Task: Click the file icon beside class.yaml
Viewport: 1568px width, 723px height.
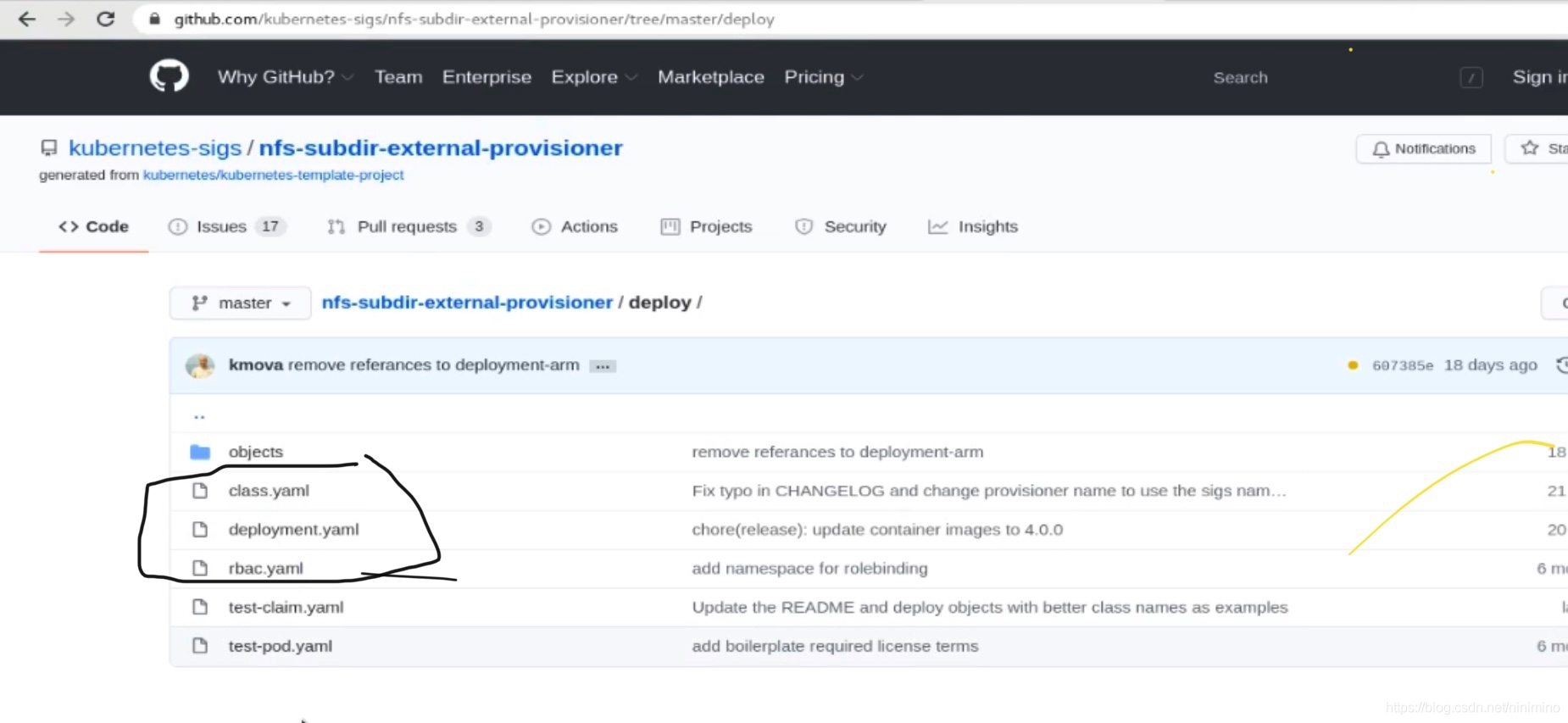Action: pyautogui.click(x=200, y=491)
